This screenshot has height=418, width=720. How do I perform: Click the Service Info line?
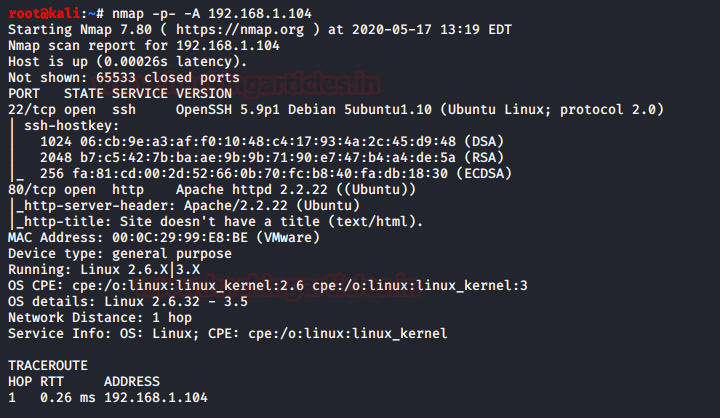coord(227,333)
